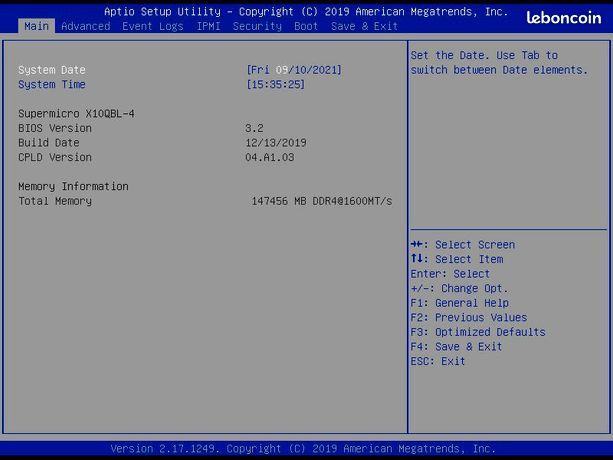Image resolution: width=613 pixels, height=460 pixels.
Task: Click the leboncoin logo watermark
Action: [x=563, y=18]
